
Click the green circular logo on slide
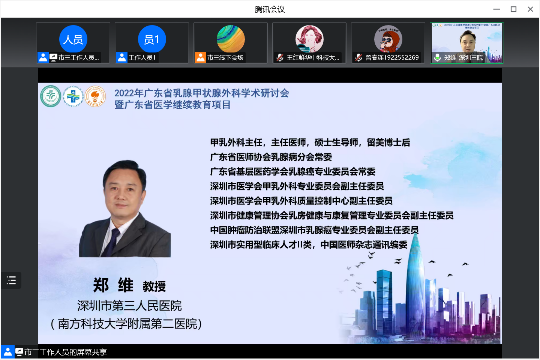51,96
